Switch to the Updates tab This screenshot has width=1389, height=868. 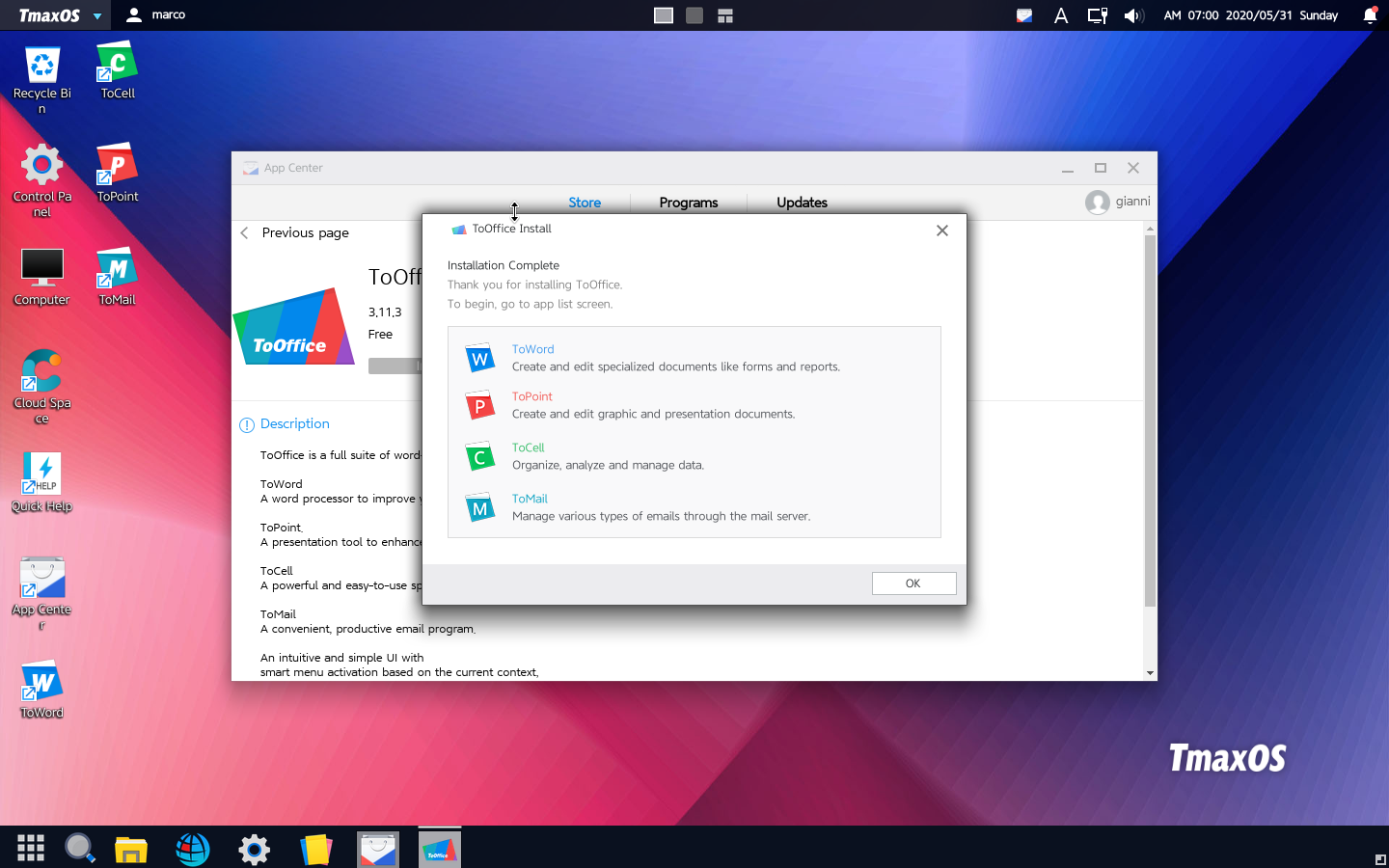802,203
